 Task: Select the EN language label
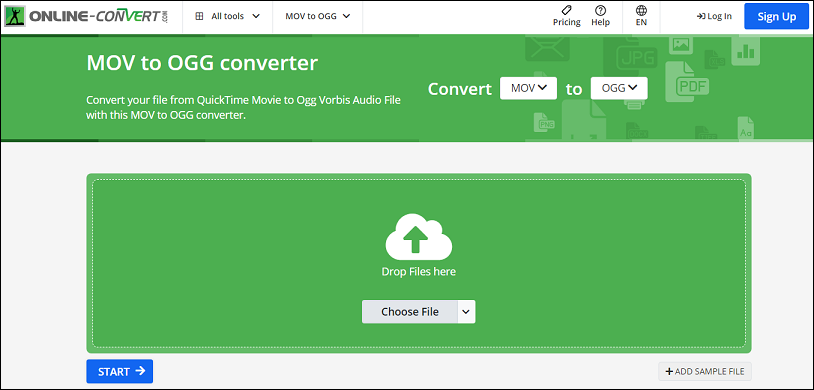pyautogui.click(x=641, y=22)
